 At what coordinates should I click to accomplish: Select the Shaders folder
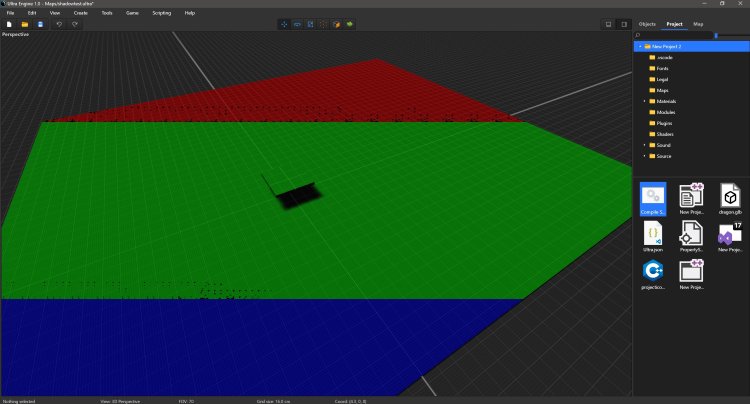665,134
